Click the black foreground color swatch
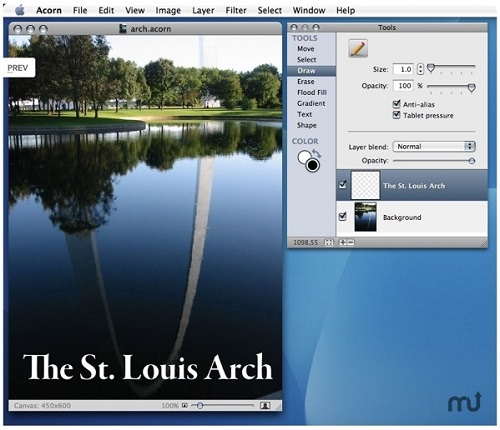 (x=313, y=165)
